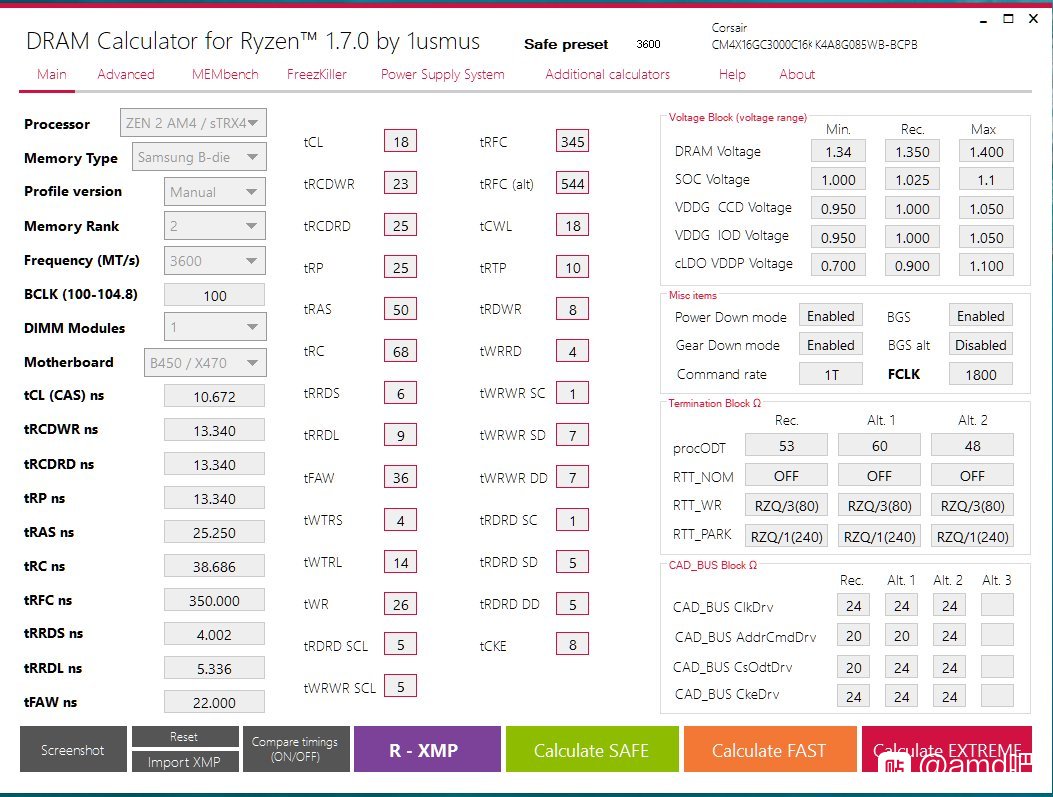Viewport: 1053px width, 797px height.
Task: Select the tRP timing value box
Action: [401, 267]
